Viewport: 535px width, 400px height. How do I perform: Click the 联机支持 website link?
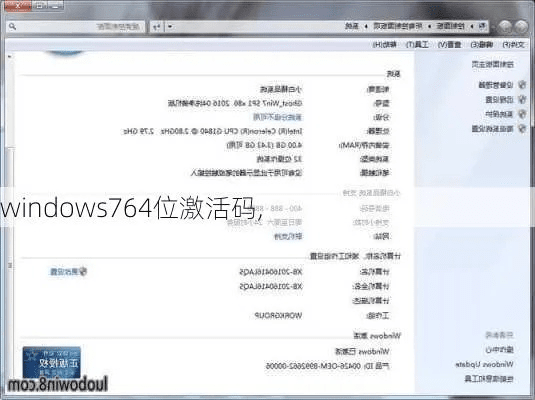(288, 236)
